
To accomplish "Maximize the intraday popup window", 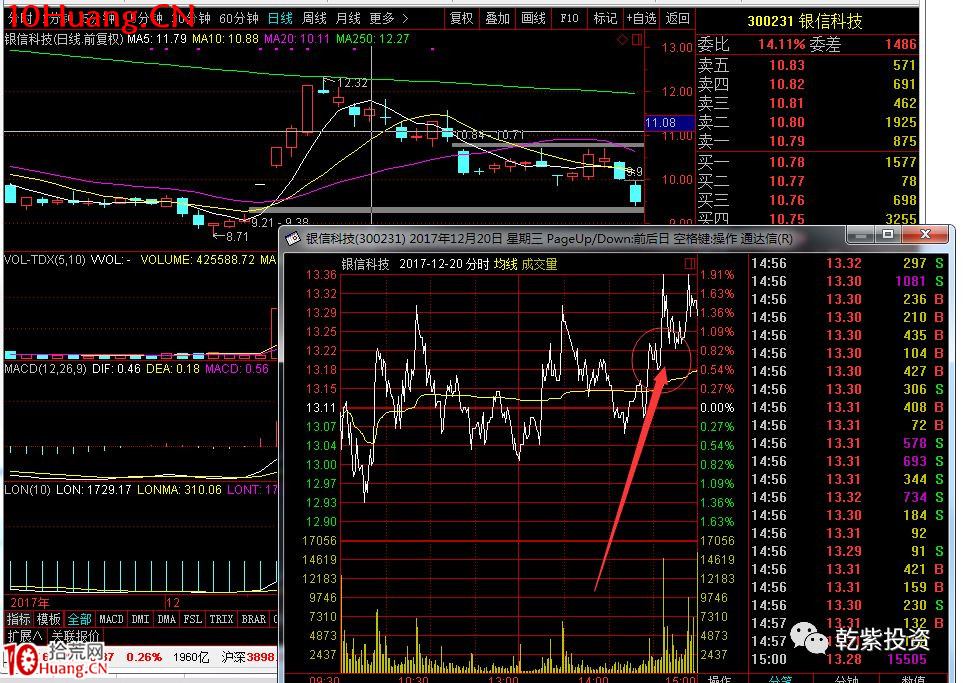I will pyautogui.click(x=887, y=234).
